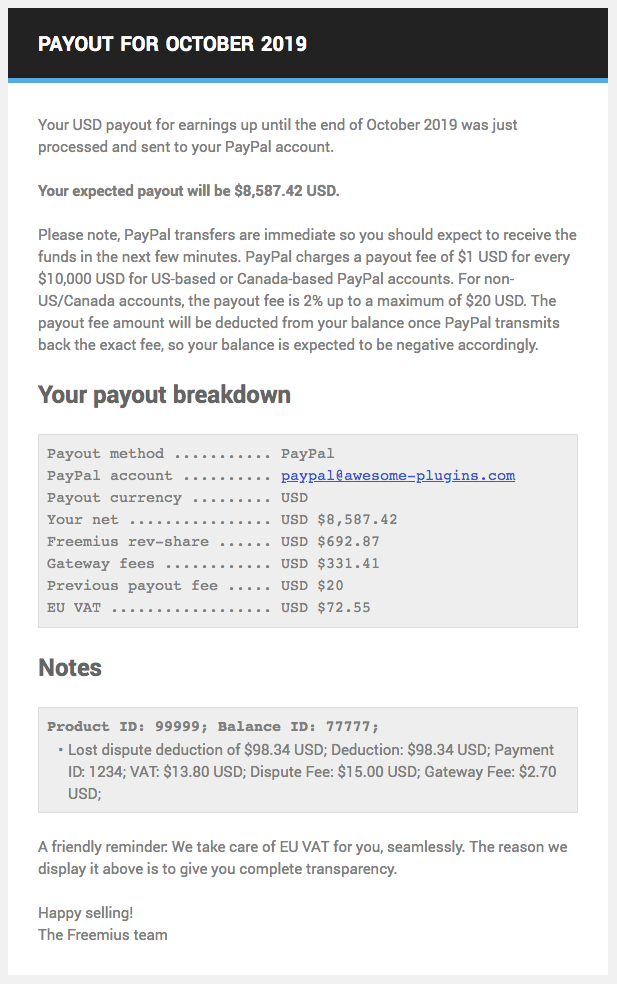The width and height of the screenshot is (617, 984).
Task: Click the "Payout currency" USD row
Action: tap(177, 498)
